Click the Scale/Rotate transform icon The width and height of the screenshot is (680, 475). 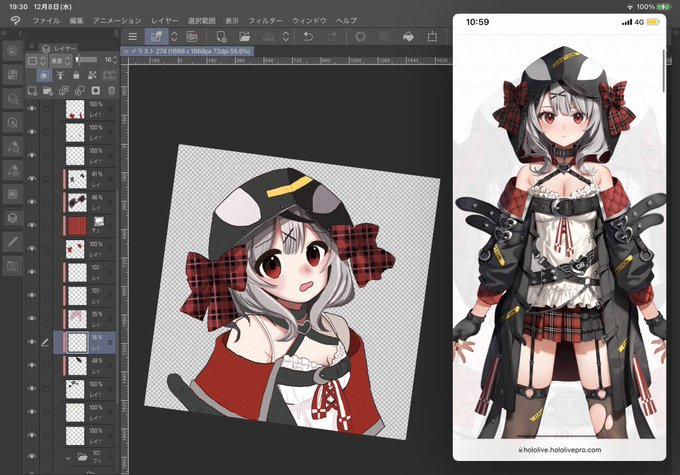pos(432,37)
